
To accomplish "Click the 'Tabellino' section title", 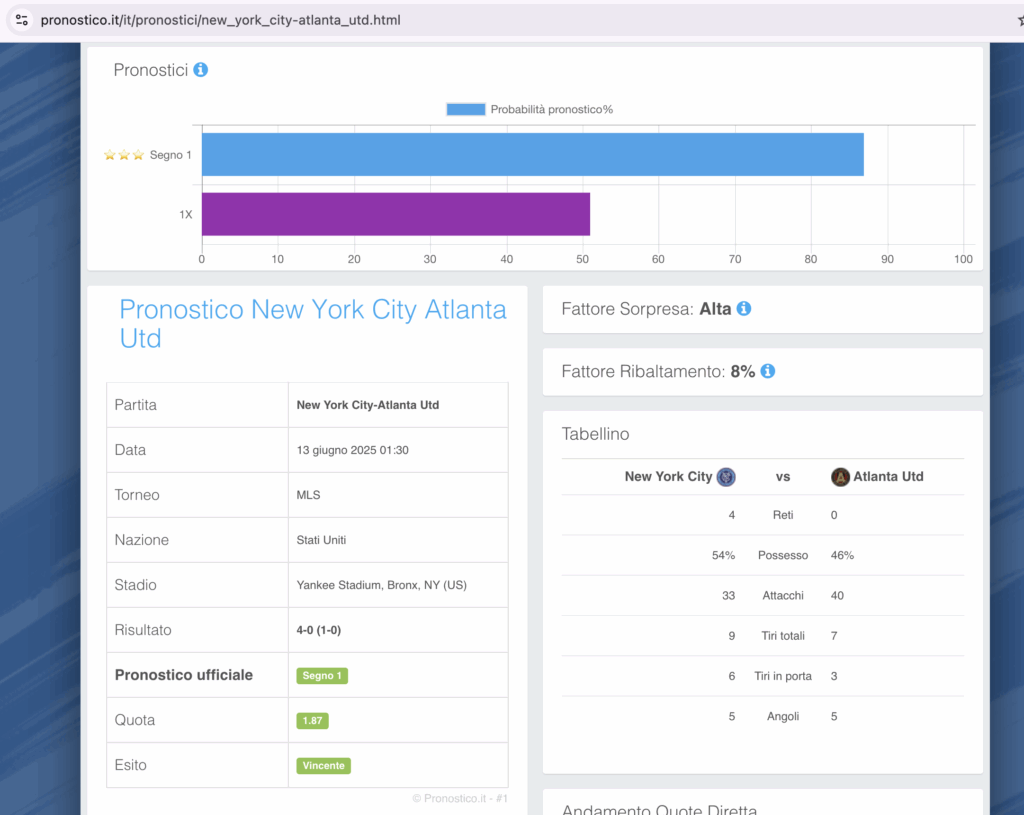I will [x=596, y=434].
